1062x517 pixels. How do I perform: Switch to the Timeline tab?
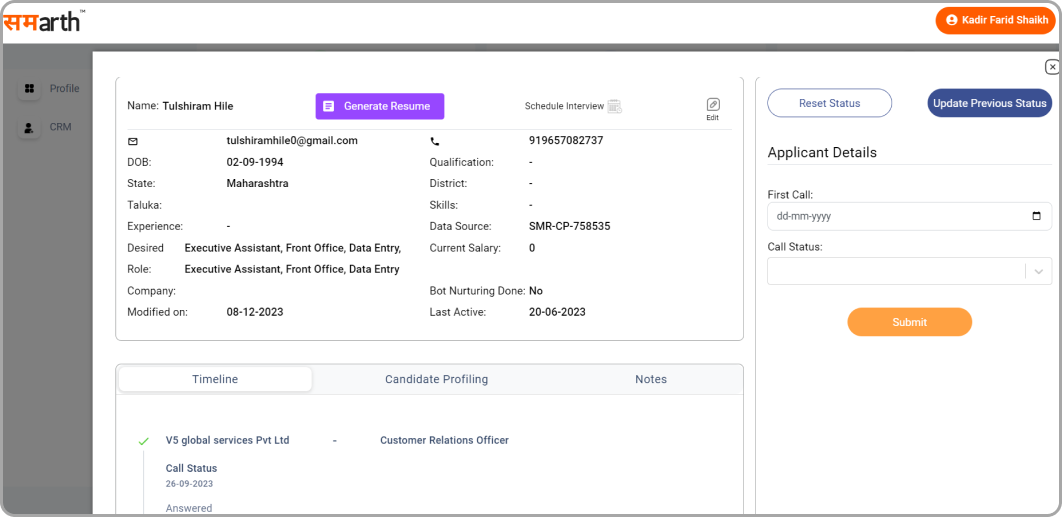point(215,379)
